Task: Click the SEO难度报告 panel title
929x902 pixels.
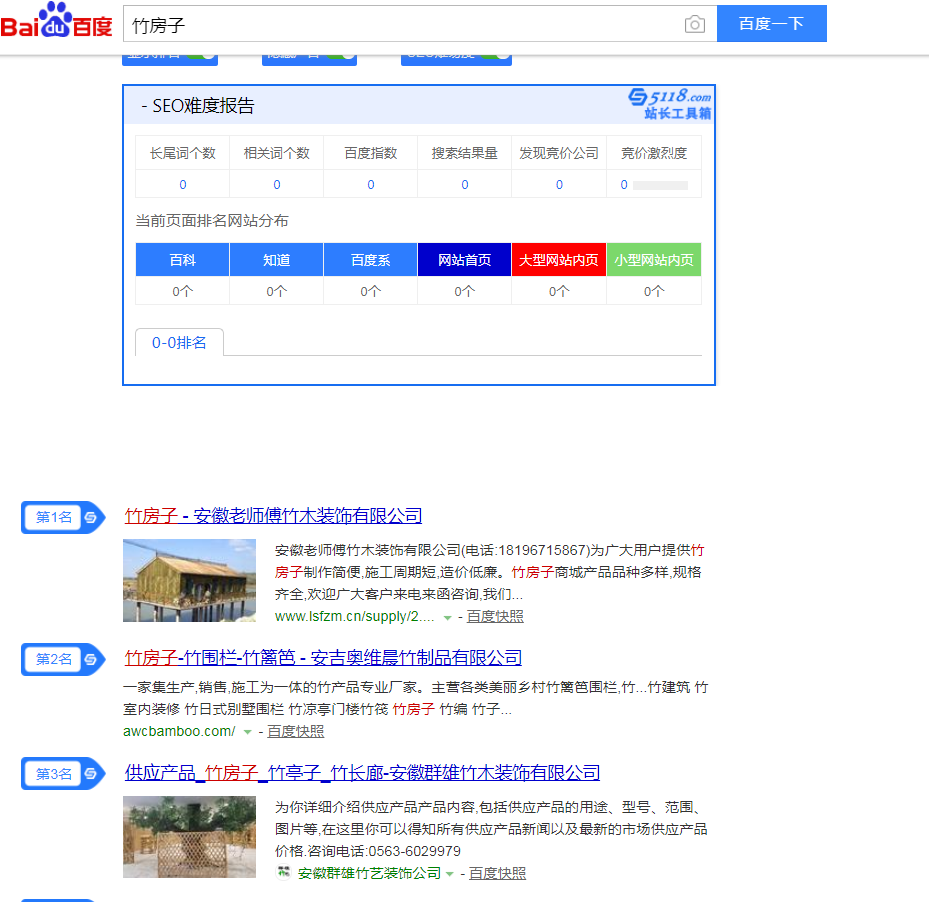Action: coord(198,105)
